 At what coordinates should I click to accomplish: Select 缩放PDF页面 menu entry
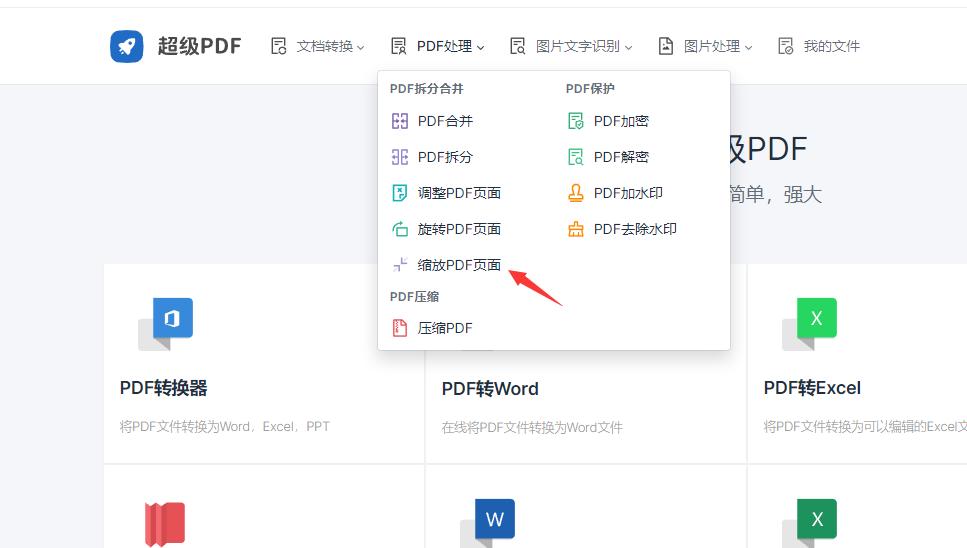click(459, 265)
